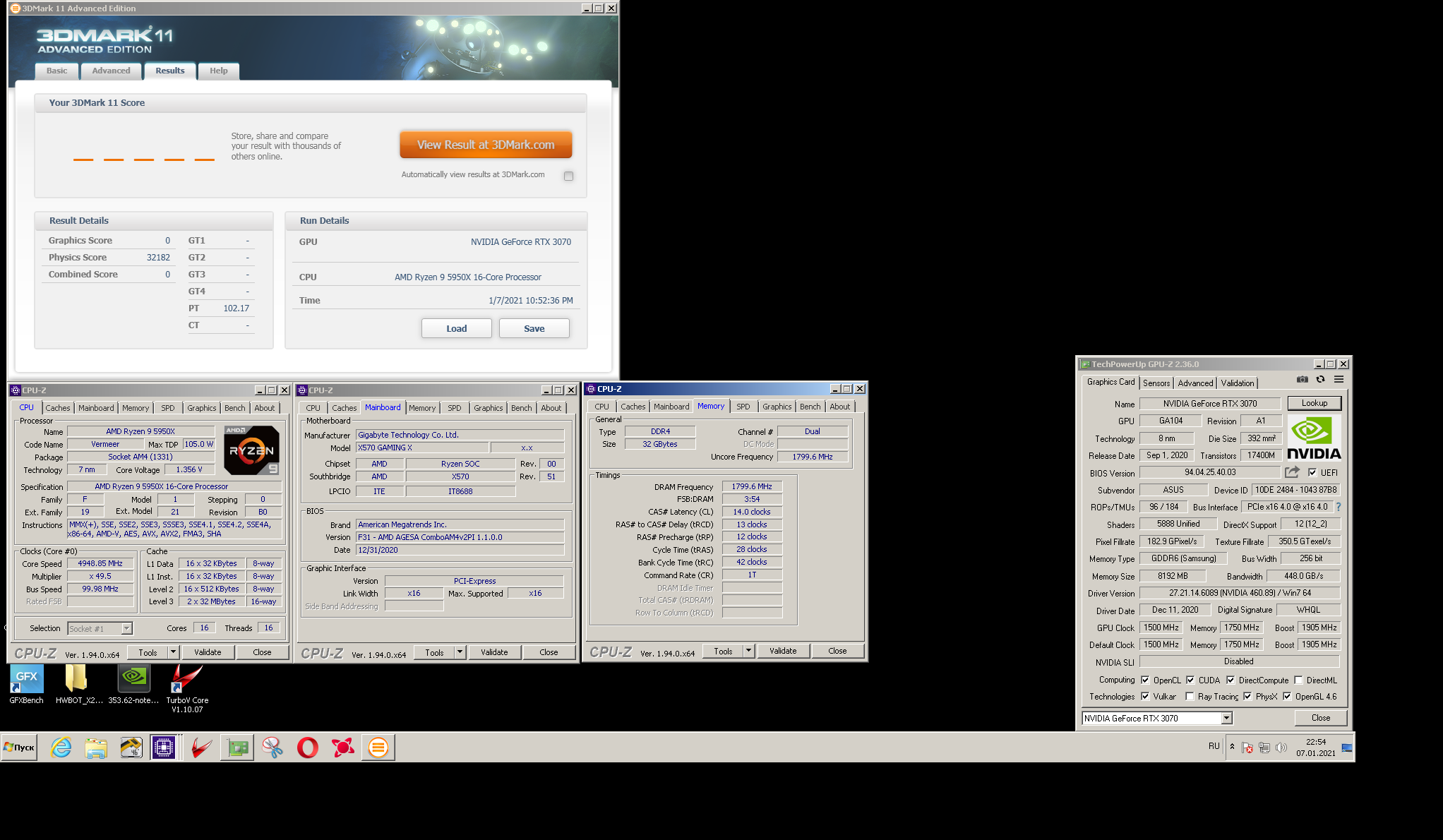Image resolution: width=1443 pixels, height=840 pixels.
Task: Toggle automatically view results at 3DMark.com
Action: pos(568,176)
